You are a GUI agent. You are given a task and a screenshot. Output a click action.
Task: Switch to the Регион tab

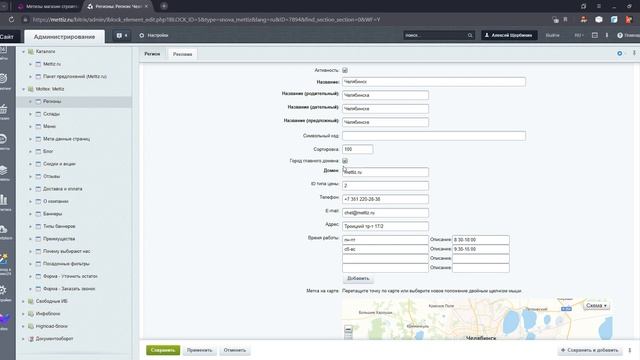click(x=152, y=54)
